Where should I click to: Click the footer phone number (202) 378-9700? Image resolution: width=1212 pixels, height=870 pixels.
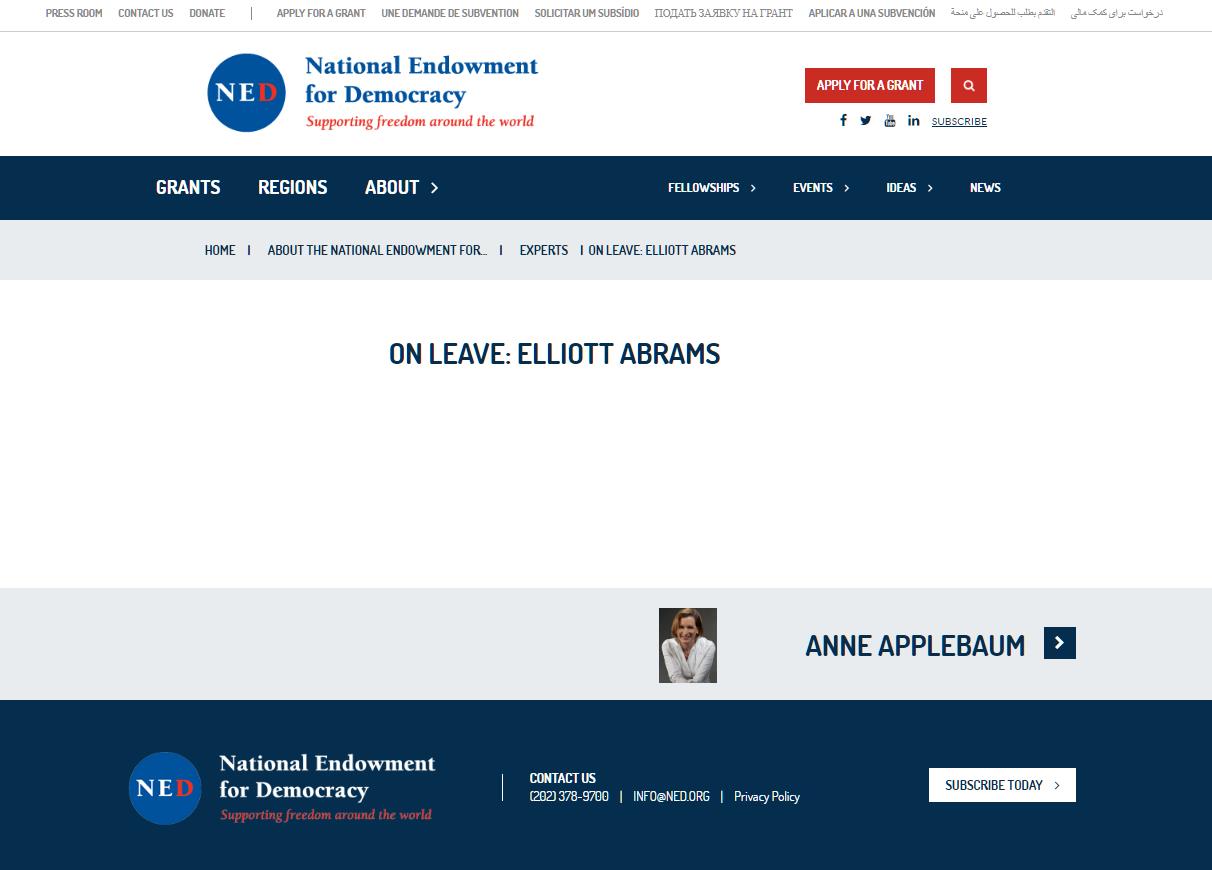pyautogui.click(x=569, y=796)
